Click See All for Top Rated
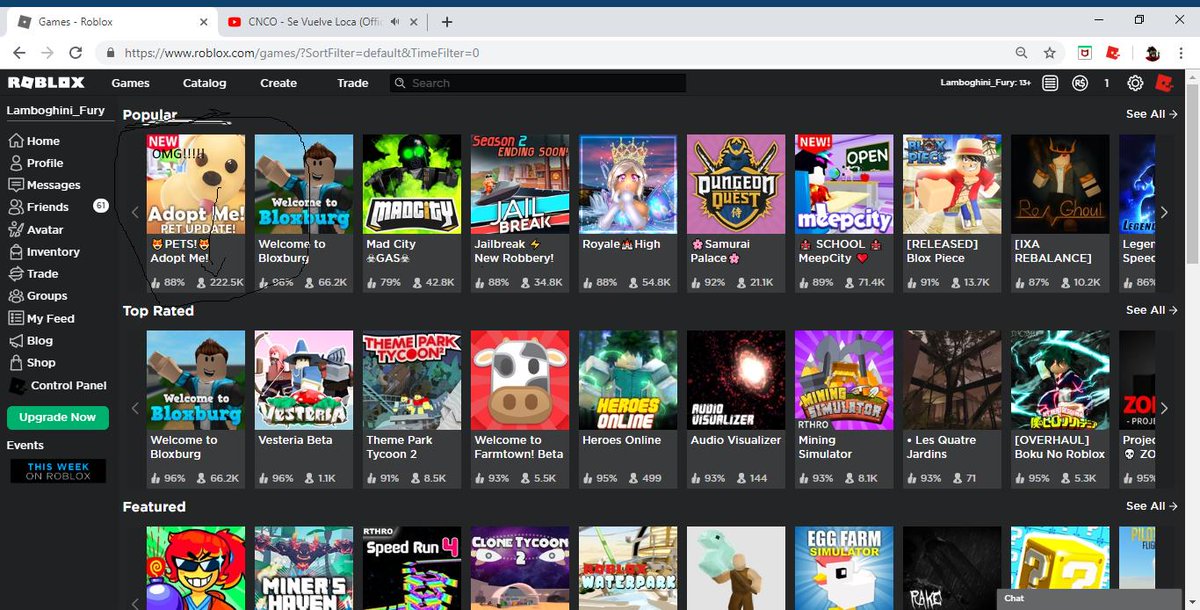 pos(1151,310)
